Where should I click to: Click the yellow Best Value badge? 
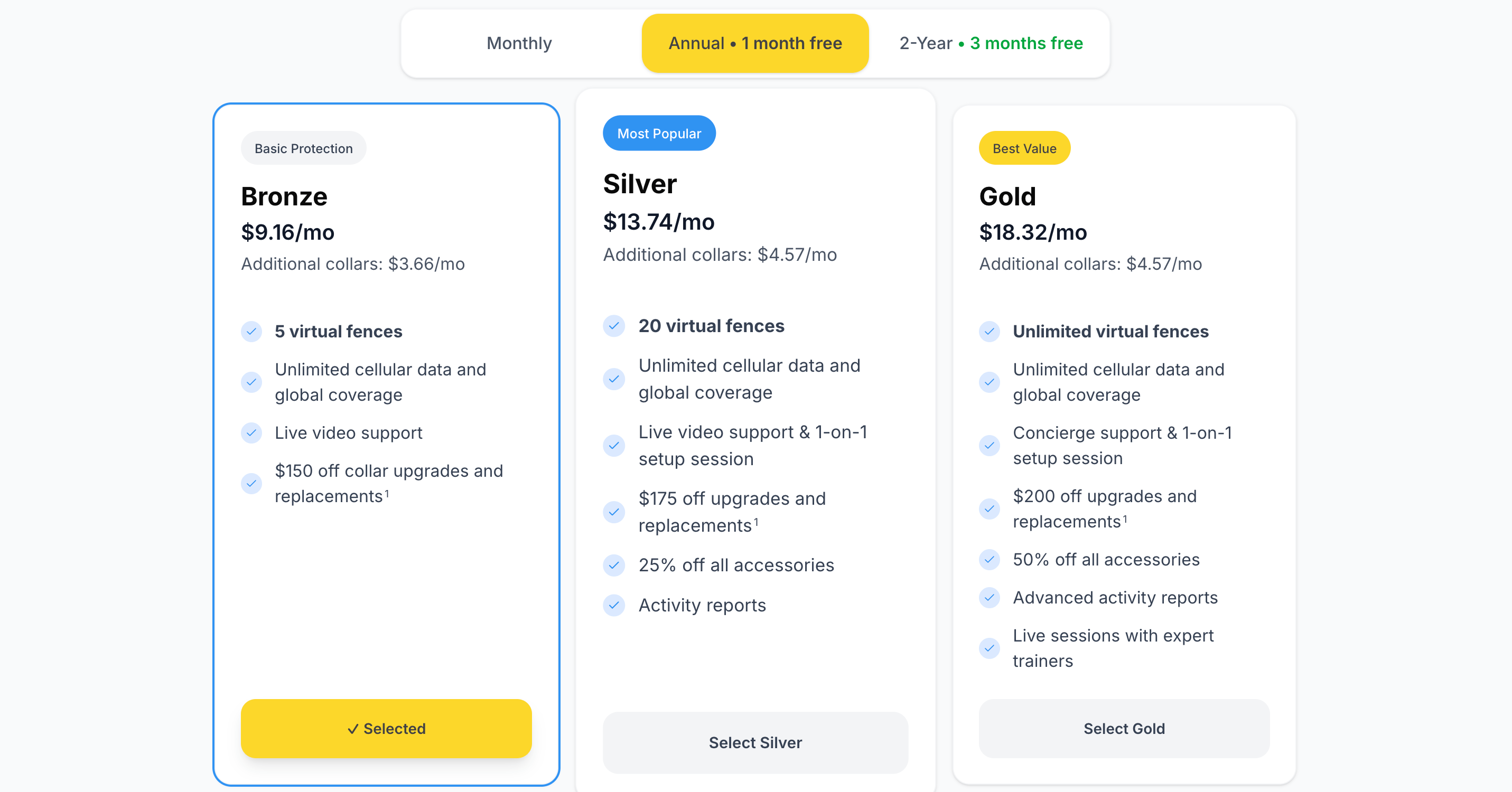click(x=1024, y=148)
